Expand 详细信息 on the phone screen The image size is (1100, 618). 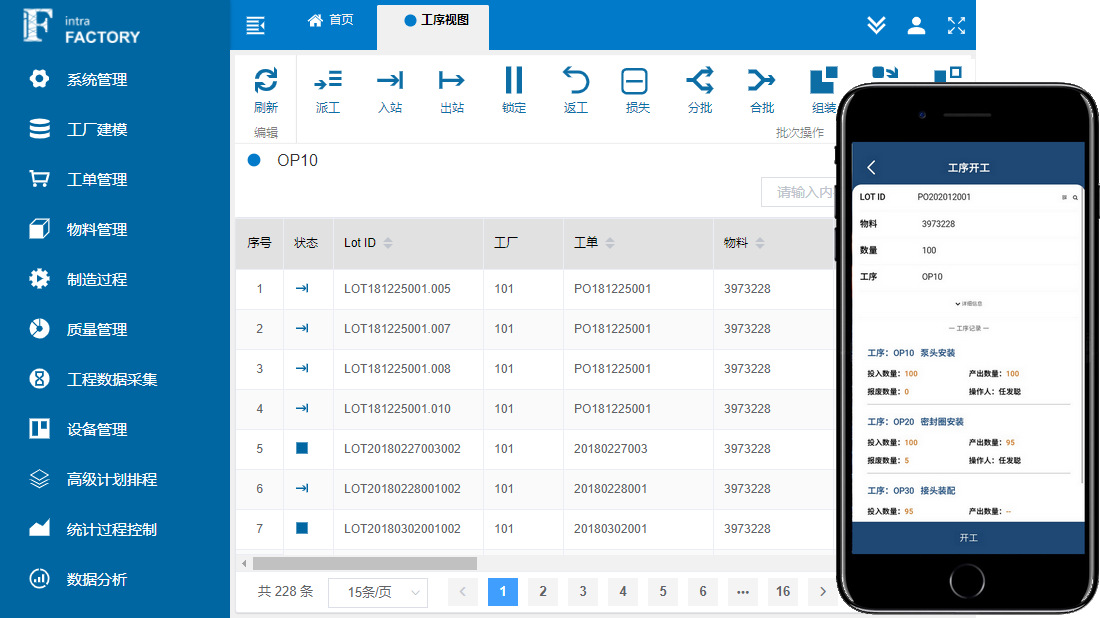[967, 303]
